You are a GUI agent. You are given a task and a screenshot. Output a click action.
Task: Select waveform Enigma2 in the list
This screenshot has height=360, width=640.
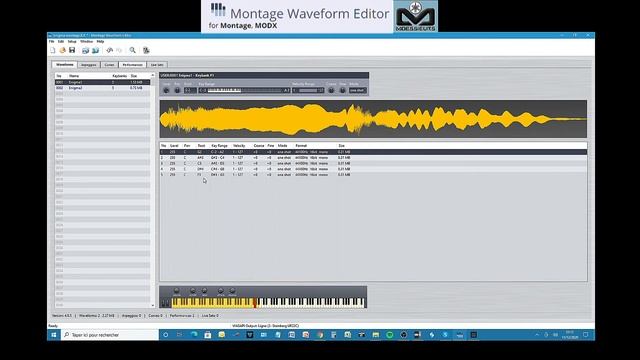(102, 88)
